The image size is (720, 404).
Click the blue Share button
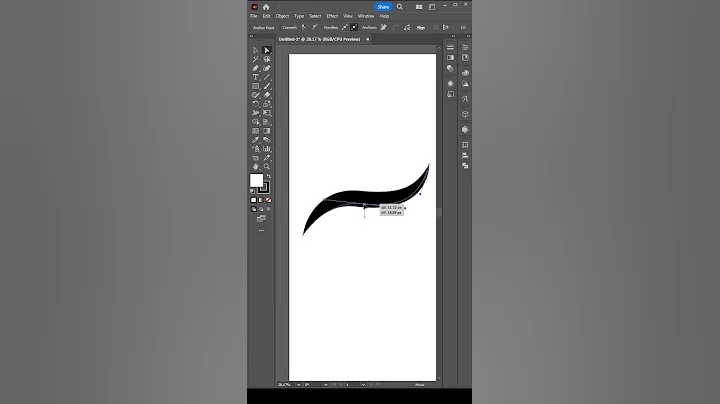tap(383, 7)
